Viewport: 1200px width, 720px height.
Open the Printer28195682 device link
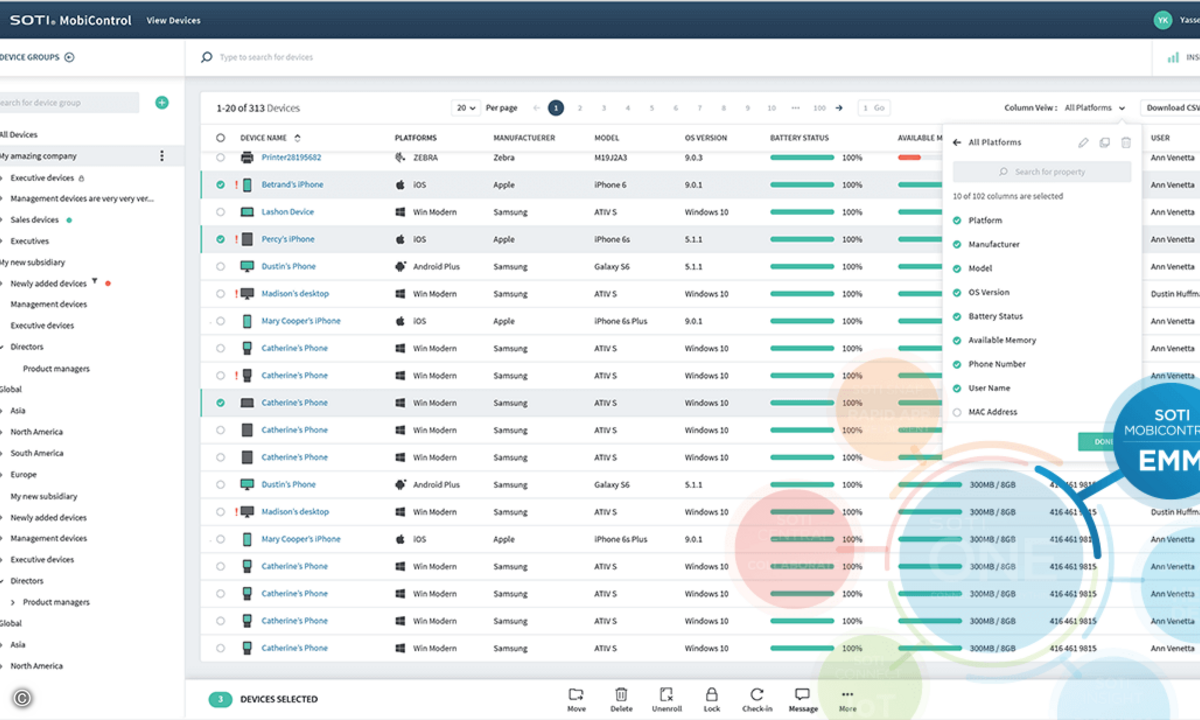click(291, 157)
